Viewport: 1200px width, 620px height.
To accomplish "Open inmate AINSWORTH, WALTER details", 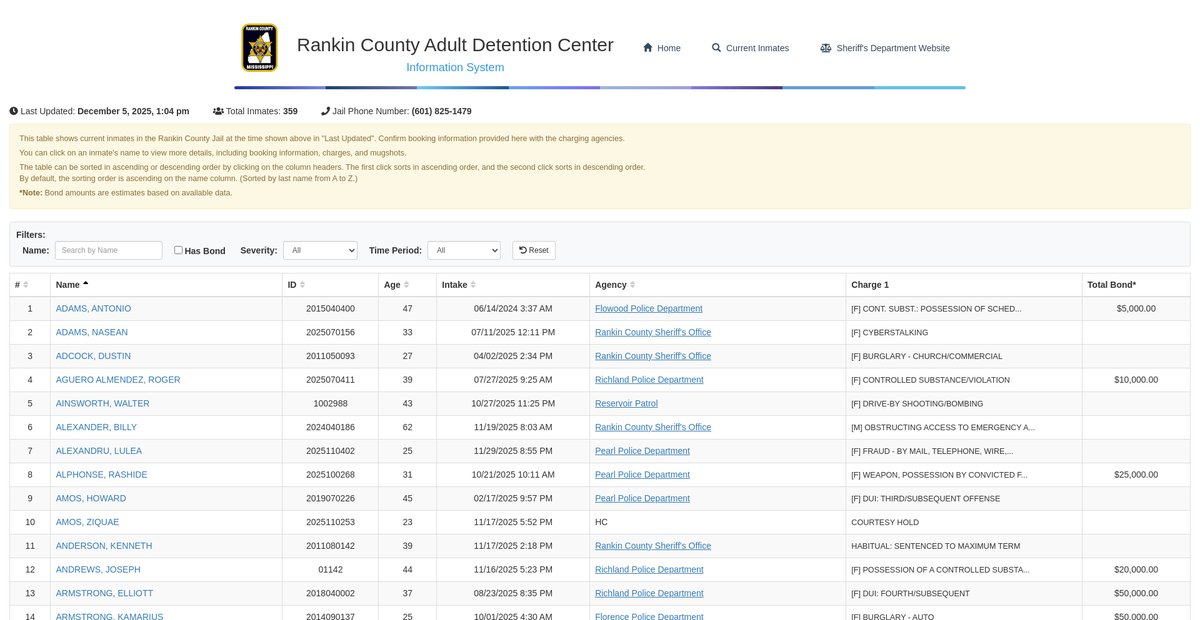I will [x=103, y=404].
